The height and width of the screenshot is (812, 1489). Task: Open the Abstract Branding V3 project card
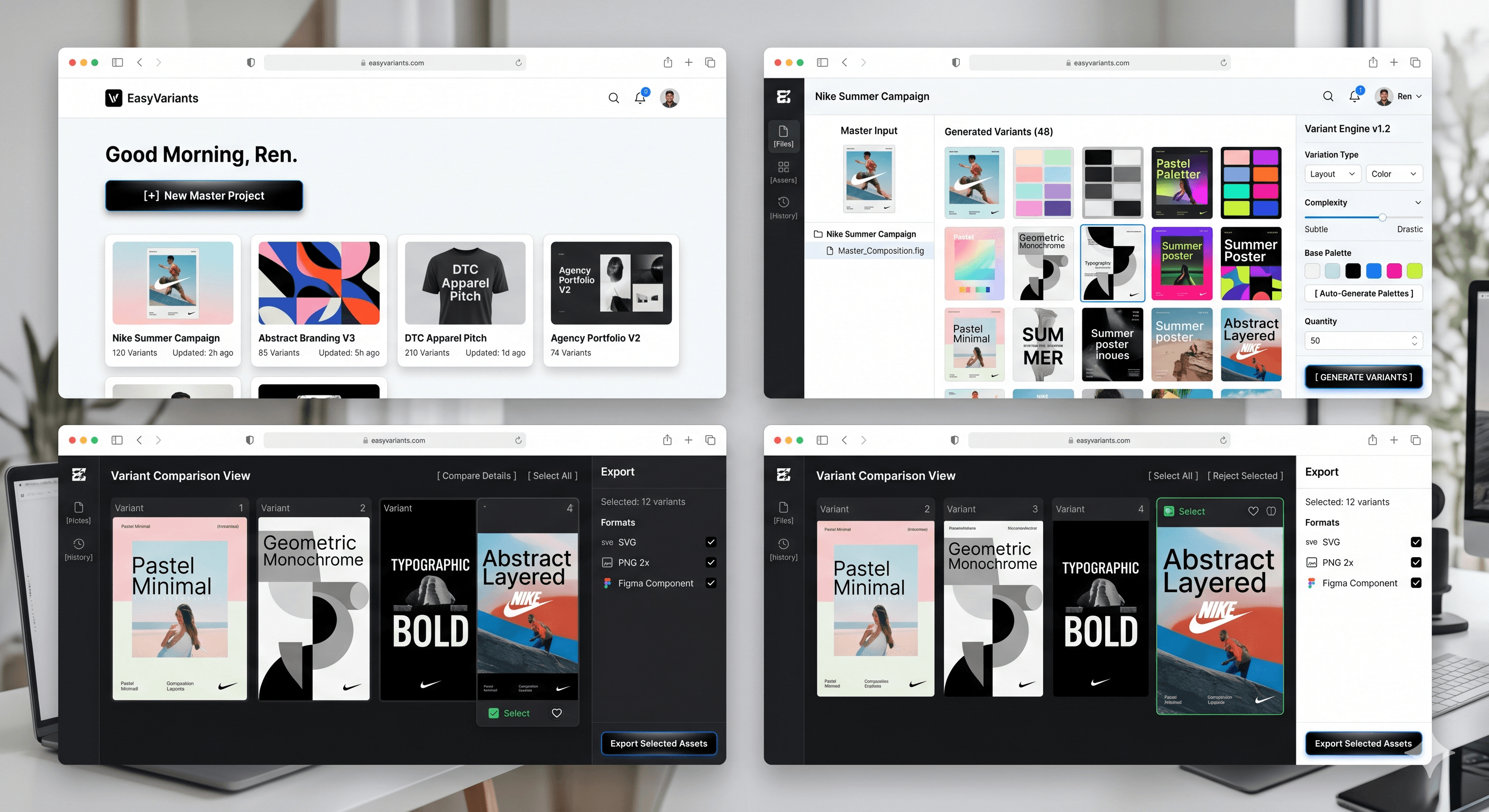(x=319, y=300)
